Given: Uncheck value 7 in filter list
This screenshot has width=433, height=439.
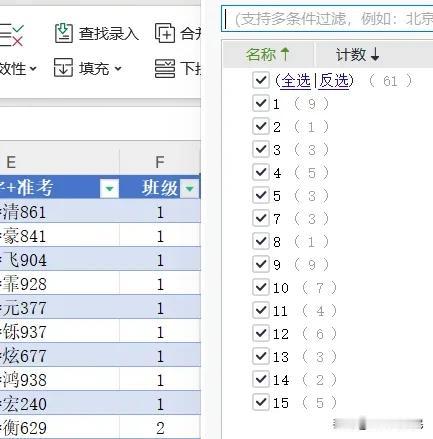Looking at the screenshot, I should [x=261, y=218].
